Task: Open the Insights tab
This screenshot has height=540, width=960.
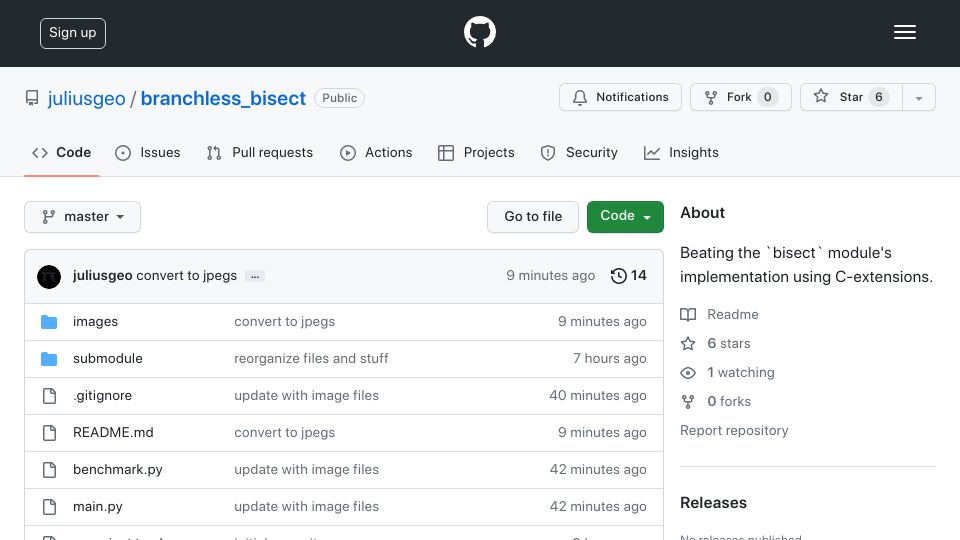Action: click(x=681, y=152)
